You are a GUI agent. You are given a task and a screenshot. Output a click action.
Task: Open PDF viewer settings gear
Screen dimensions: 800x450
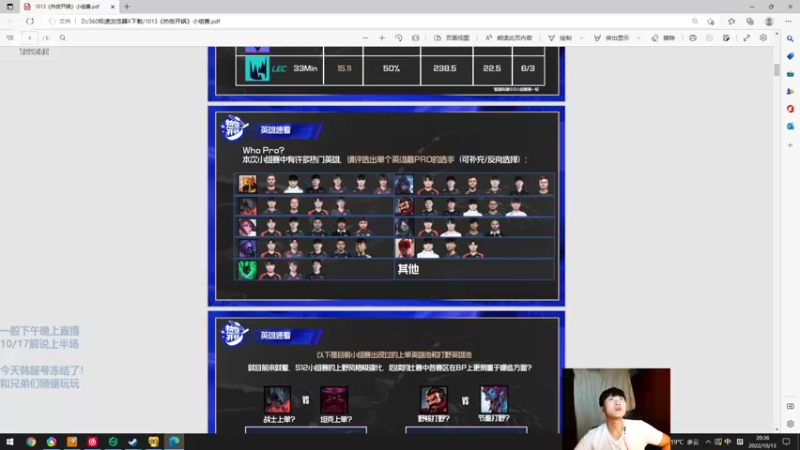(x=763, y=38)
